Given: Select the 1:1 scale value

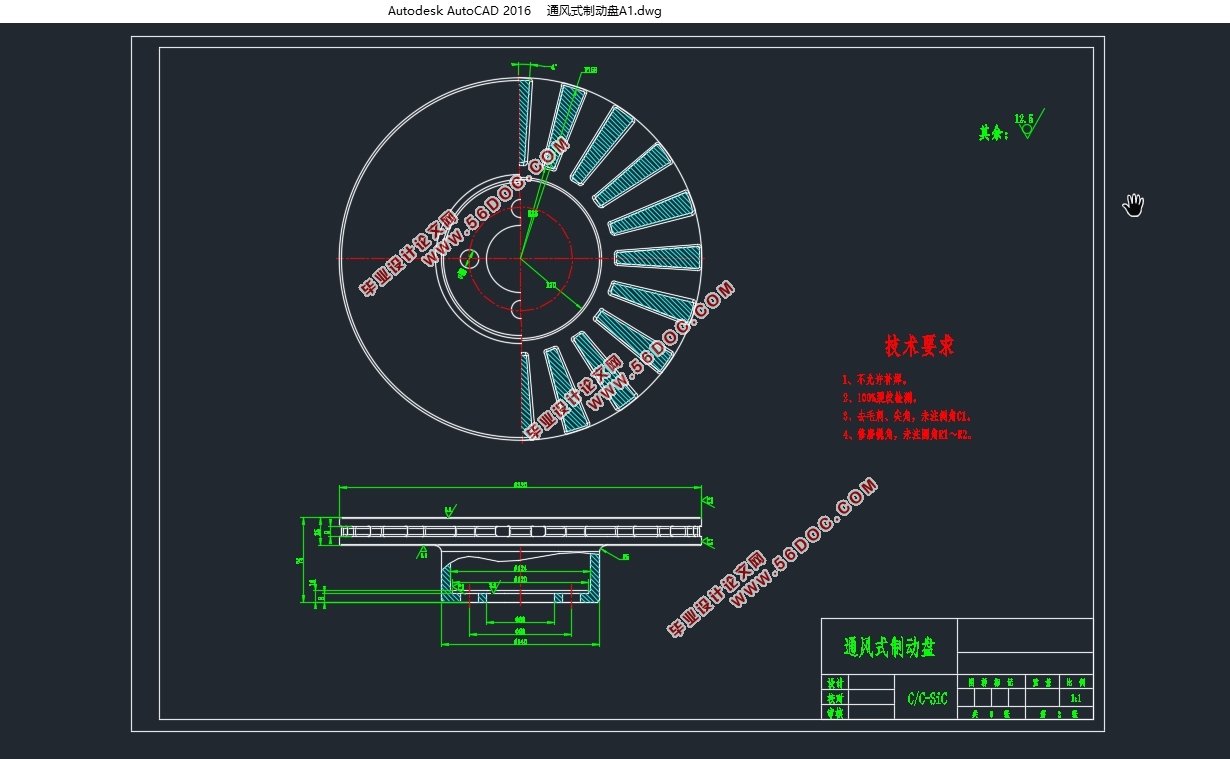Looking at the screenshot, I should click(x=1075, y=697).
